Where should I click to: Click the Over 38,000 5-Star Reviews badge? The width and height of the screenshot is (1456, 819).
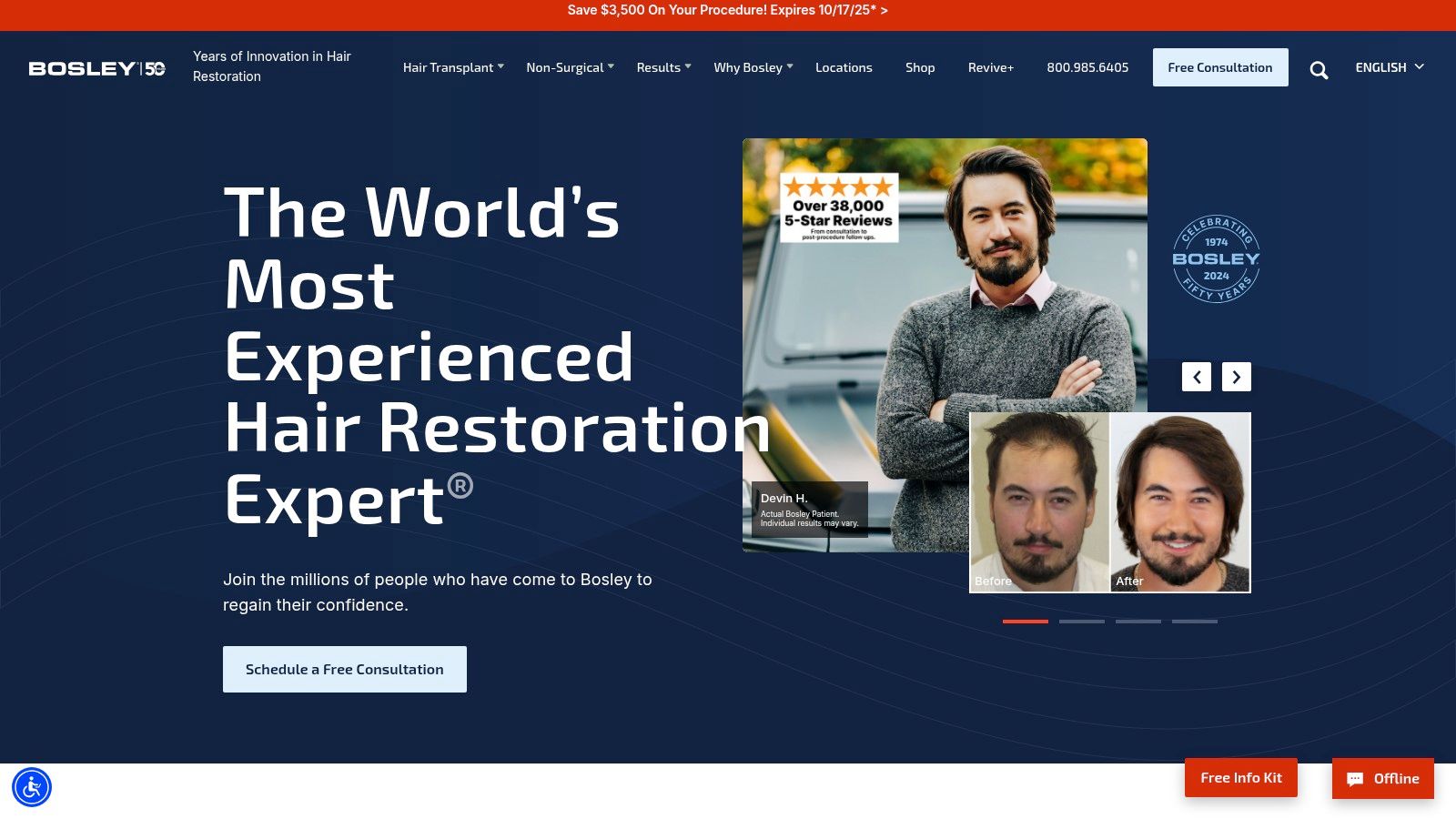coord(839,207)
